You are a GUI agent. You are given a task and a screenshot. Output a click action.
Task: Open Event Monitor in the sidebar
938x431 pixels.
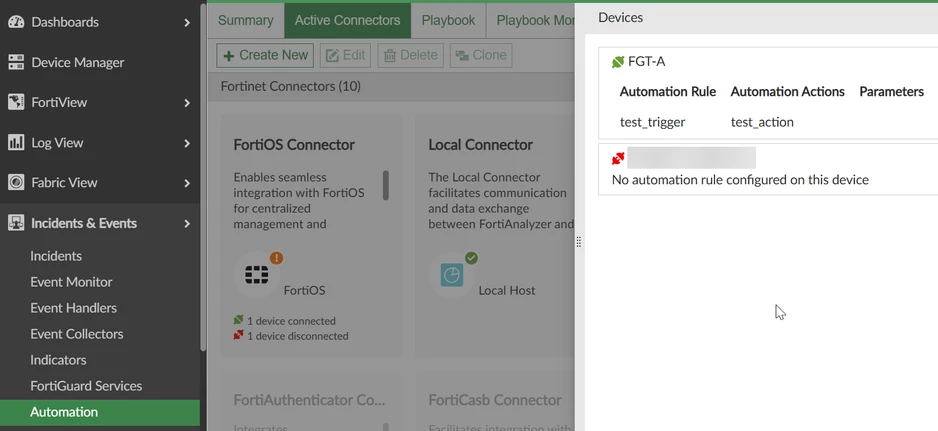tap(71, 282)
